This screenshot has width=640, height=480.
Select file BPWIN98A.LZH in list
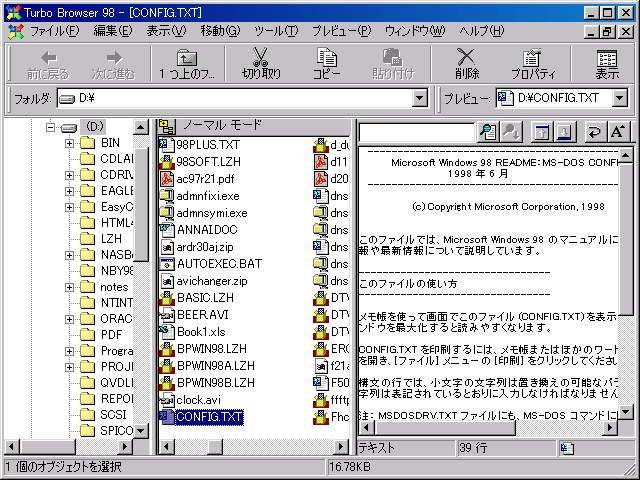click(x=216, y=366)
